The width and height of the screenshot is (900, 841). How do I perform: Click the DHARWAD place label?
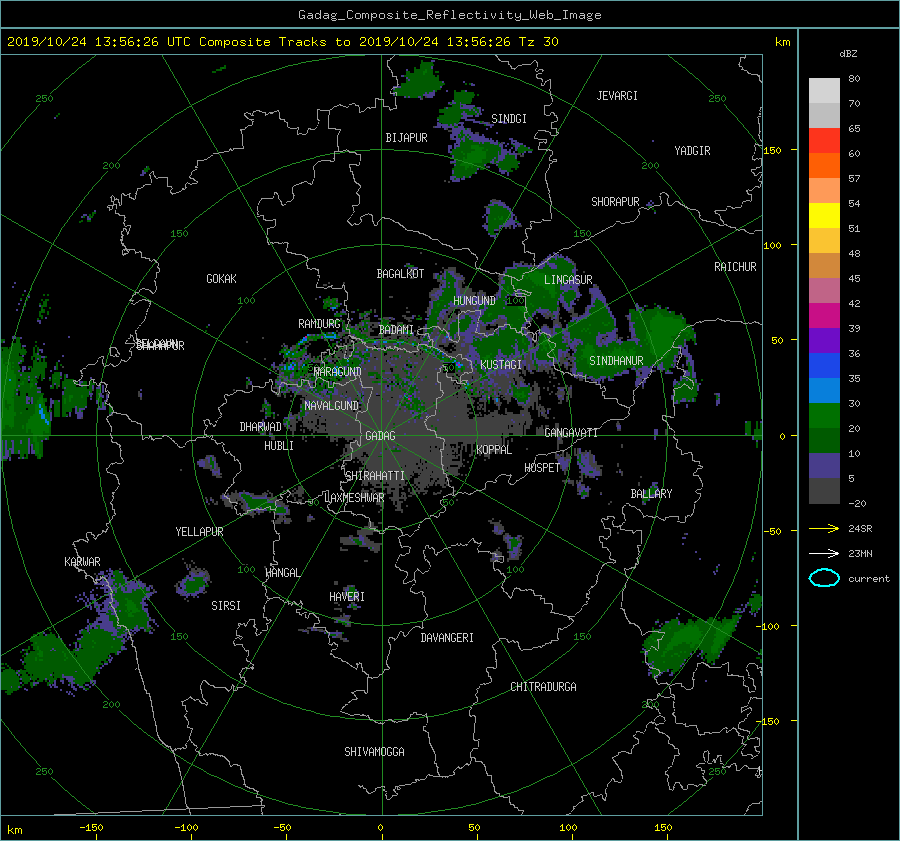(x=260, y=427)
